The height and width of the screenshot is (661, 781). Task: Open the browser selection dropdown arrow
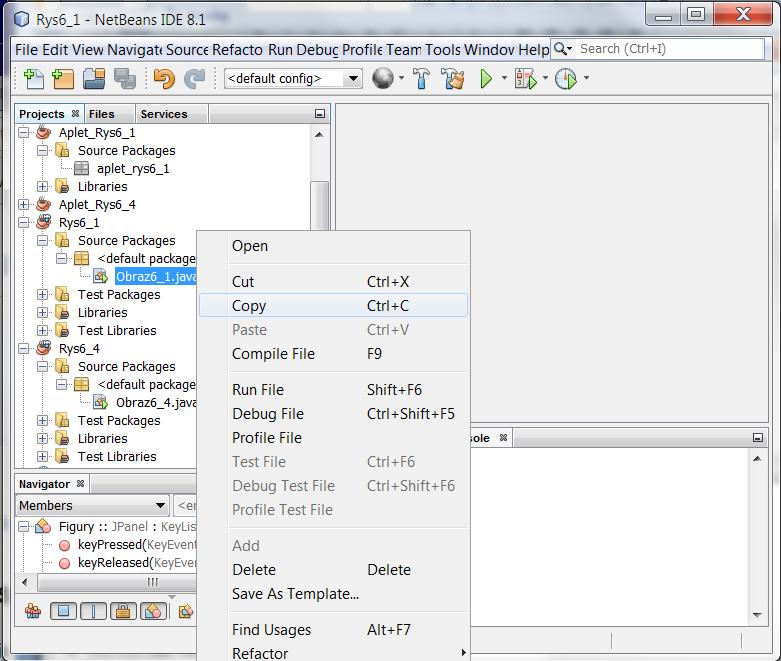pos(401,78)
